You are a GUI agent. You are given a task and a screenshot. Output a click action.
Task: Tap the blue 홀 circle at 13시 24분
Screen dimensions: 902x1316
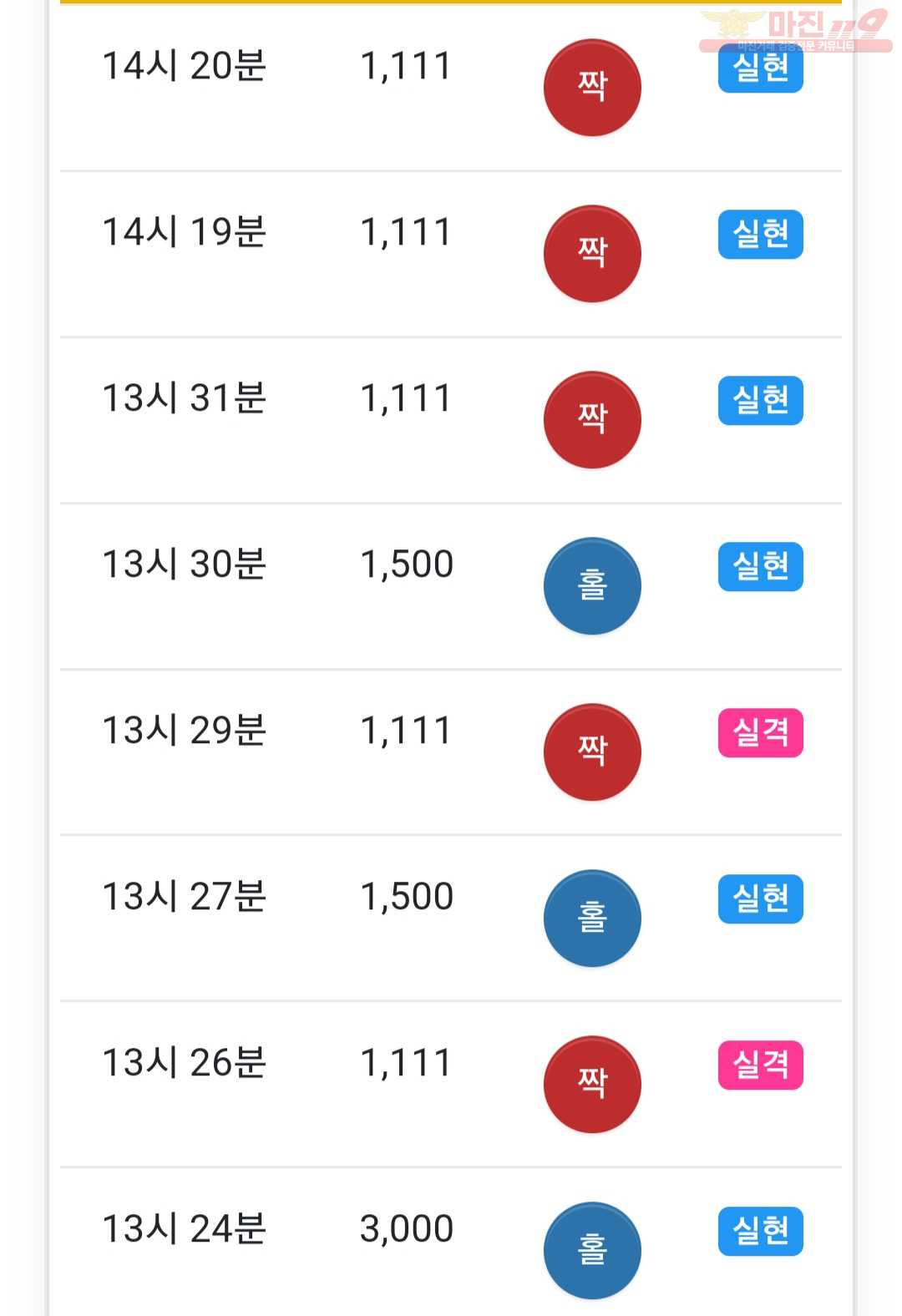point(592,1250)
